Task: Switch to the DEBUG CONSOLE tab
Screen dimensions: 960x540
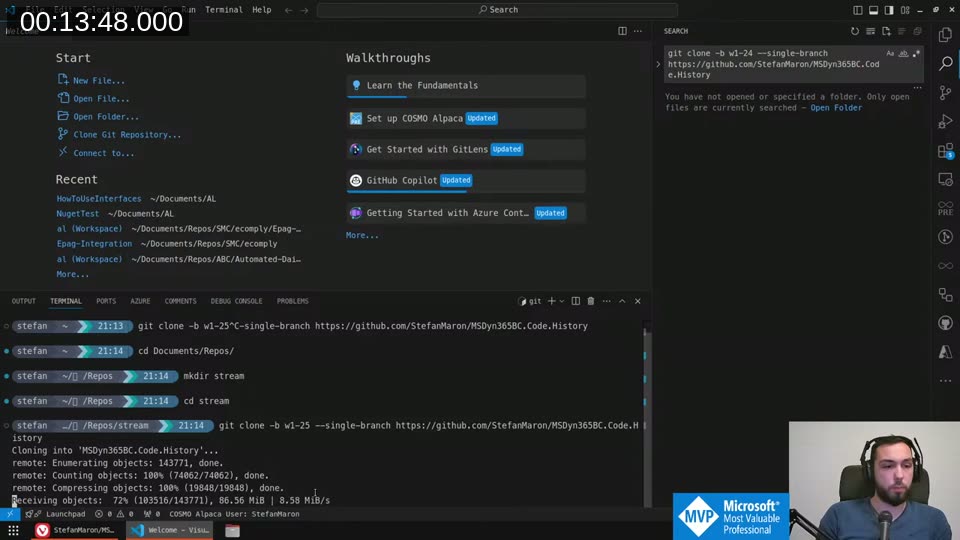Action: (x=236, y=301)
